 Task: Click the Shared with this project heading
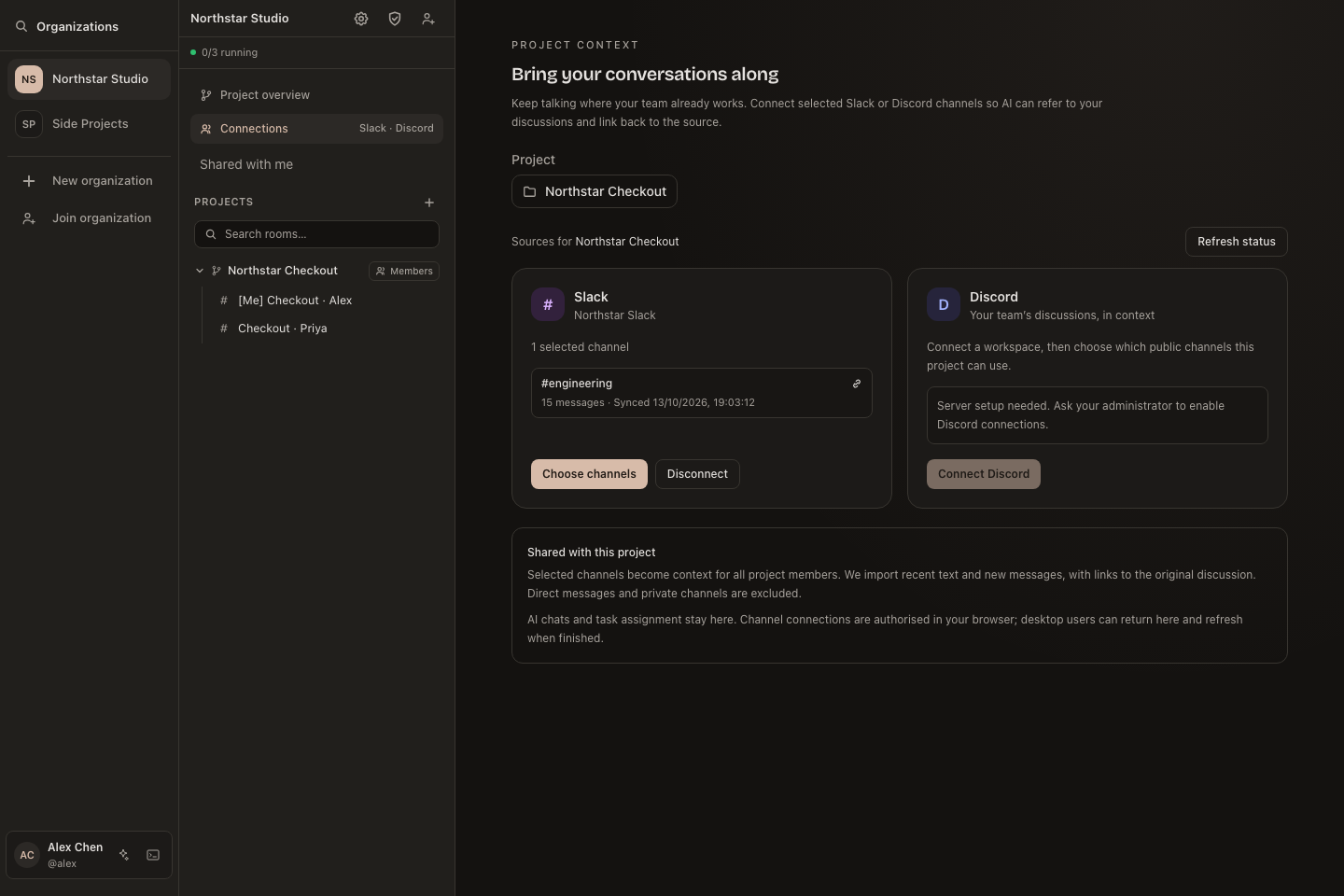592,553
